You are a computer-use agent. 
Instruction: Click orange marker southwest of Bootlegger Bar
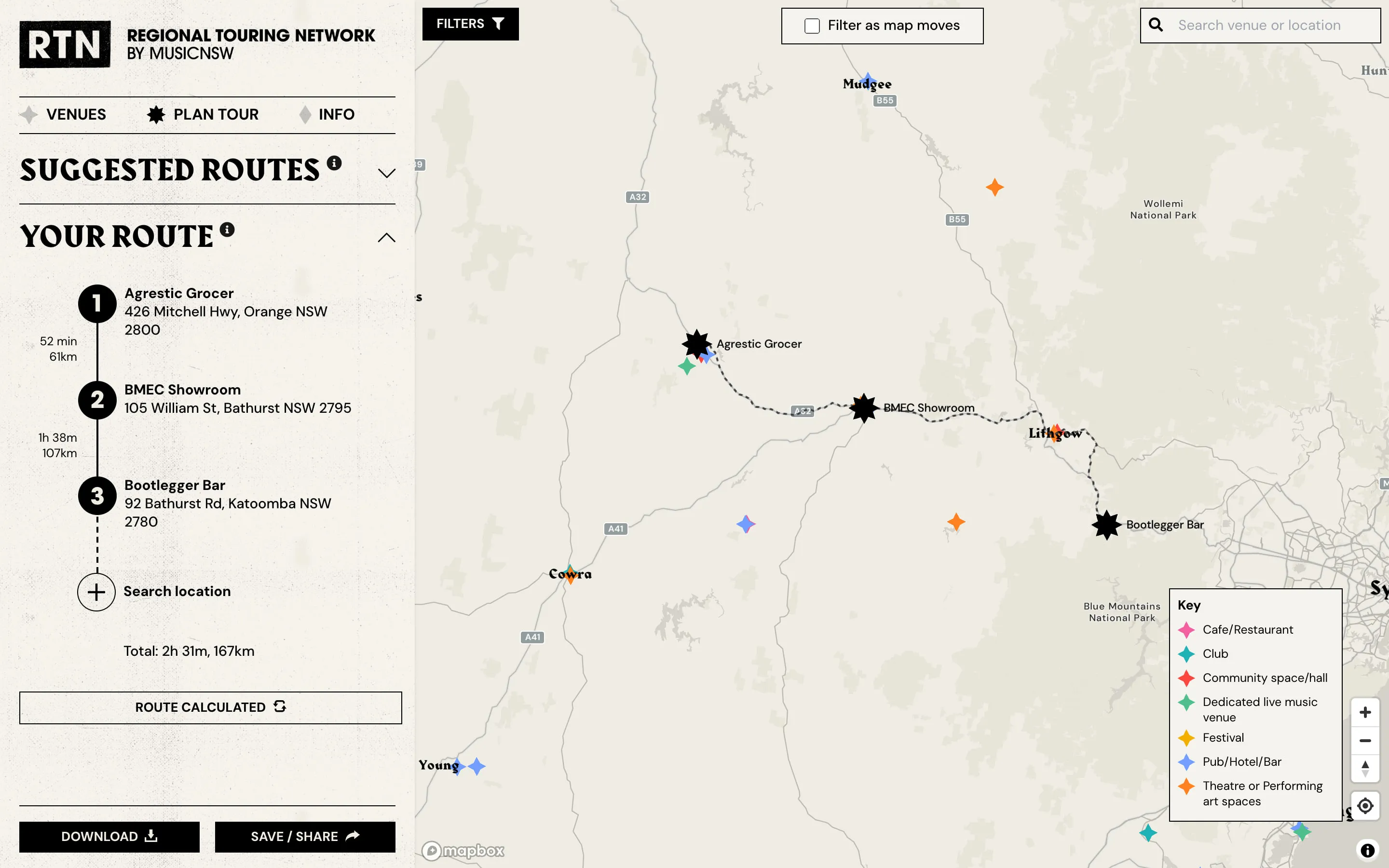[956, 522]
